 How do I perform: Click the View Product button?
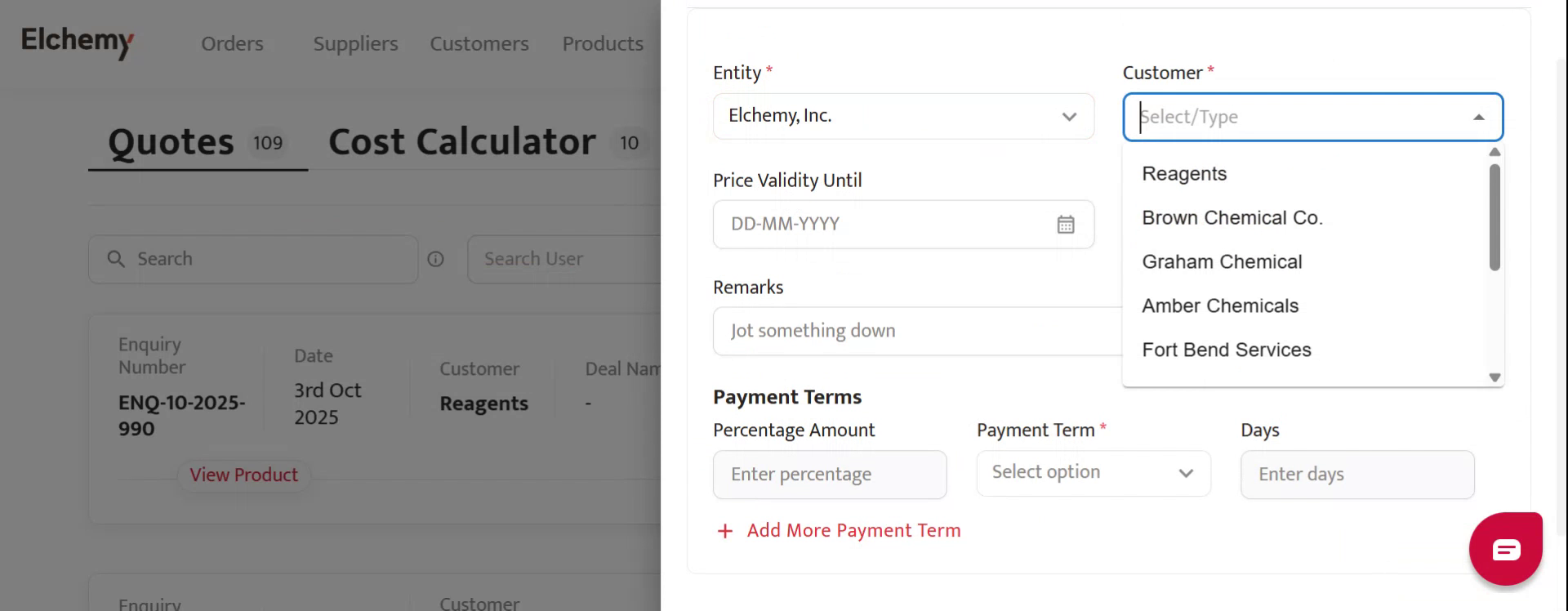click(243, 475)
